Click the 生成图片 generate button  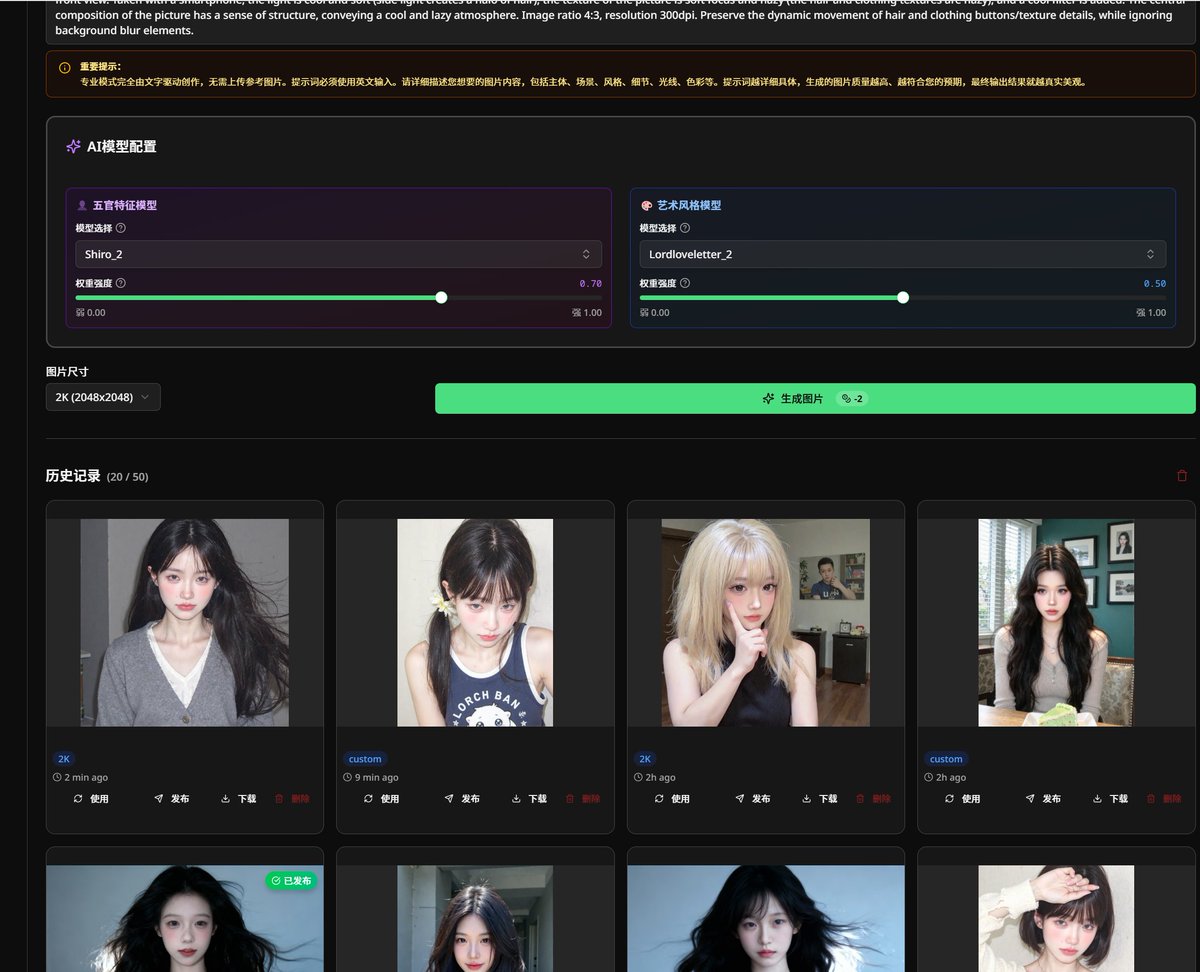(x=815, y=398)
